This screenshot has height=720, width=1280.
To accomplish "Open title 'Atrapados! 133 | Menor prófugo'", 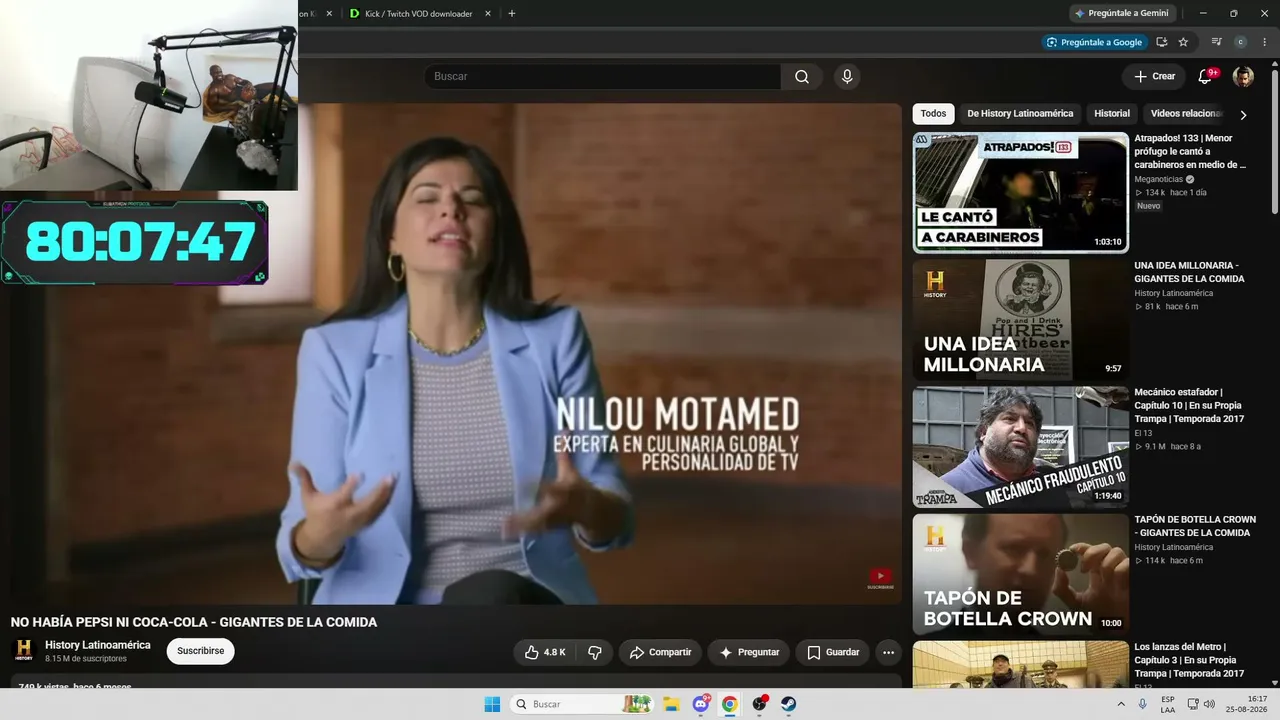I will (1190, 151).
